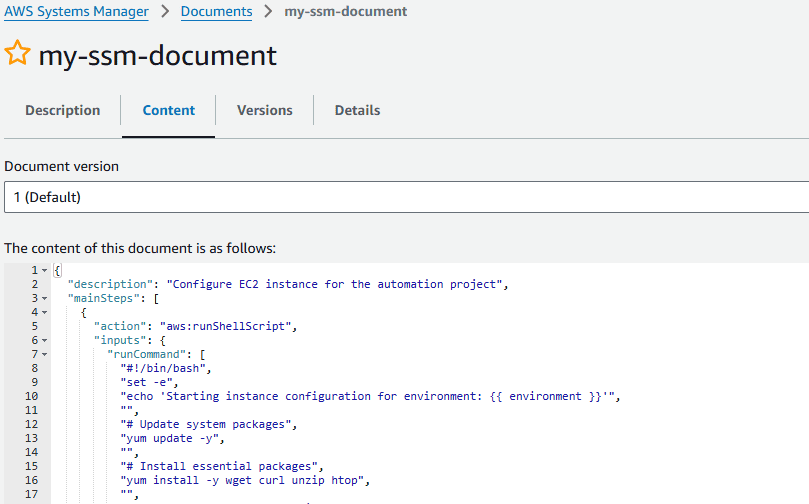Viewport: 809px width, 504px height.
Task: Switch to the Description tab
Action: coord(62,110)
